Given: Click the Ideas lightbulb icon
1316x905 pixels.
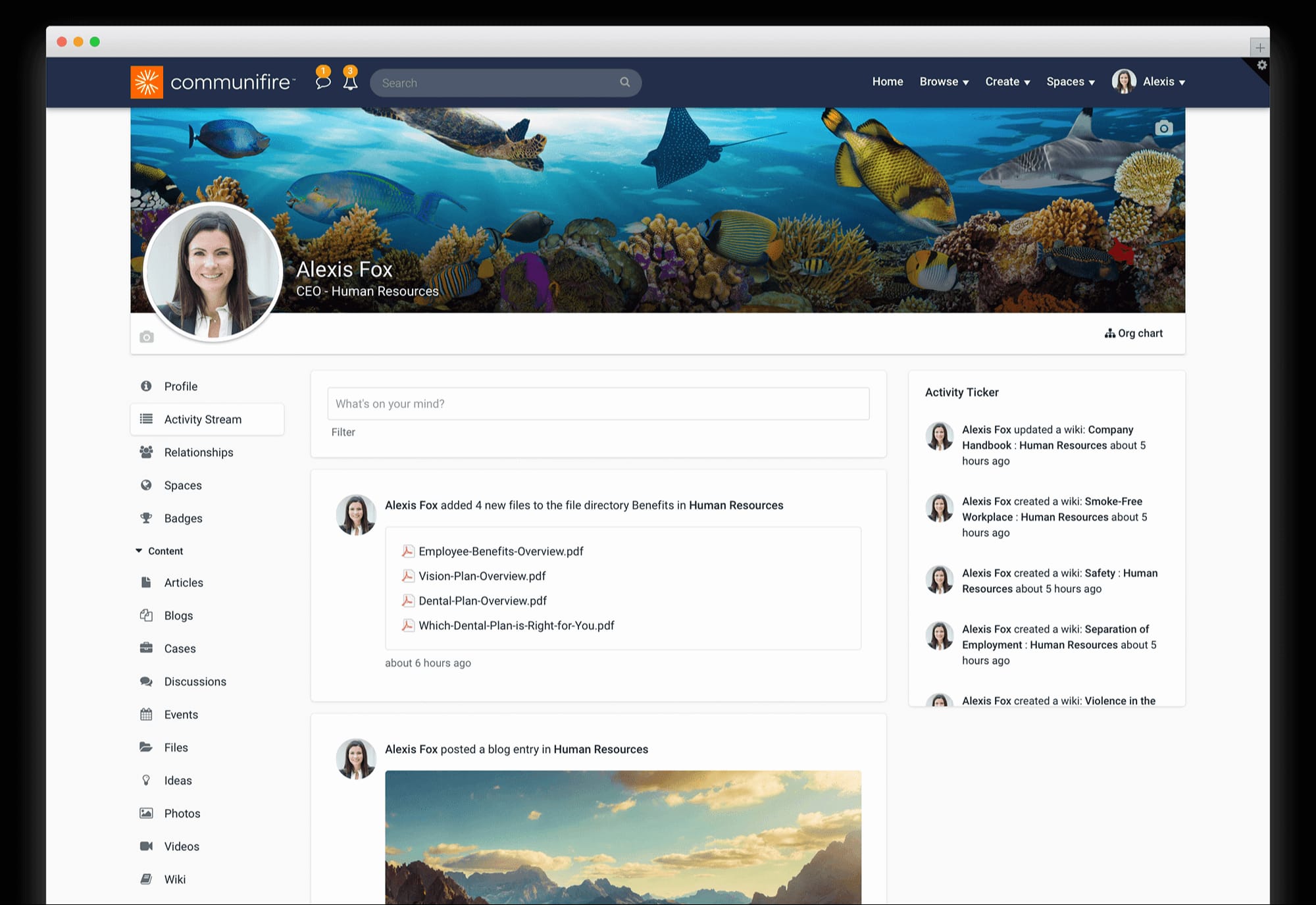Looking at the screenshot, I should 146,780.
